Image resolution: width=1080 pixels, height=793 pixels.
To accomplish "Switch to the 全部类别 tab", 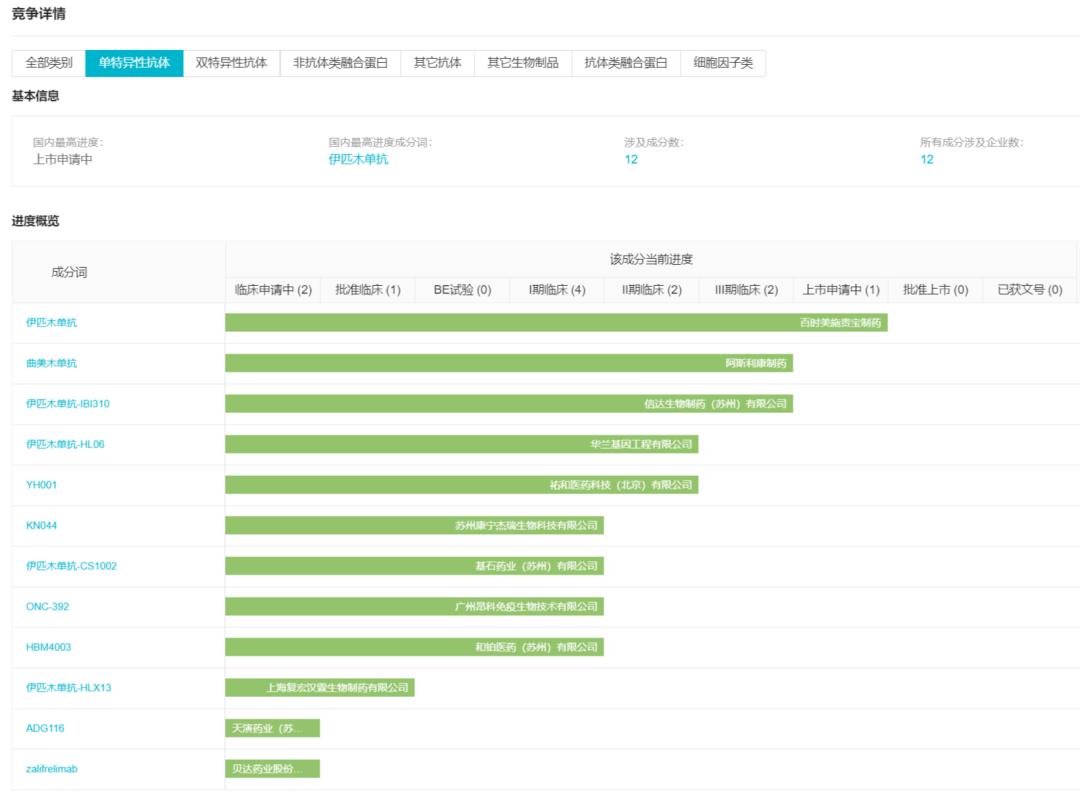I will 49,63.
